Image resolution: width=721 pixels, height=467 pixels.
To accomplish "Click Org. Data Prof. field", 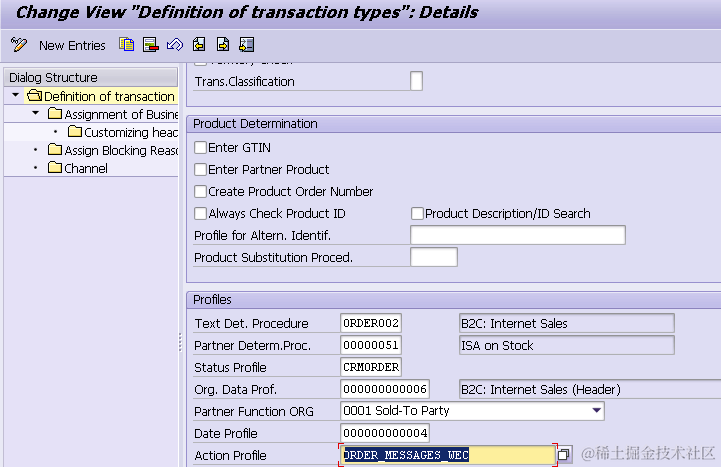I will 385,389.
